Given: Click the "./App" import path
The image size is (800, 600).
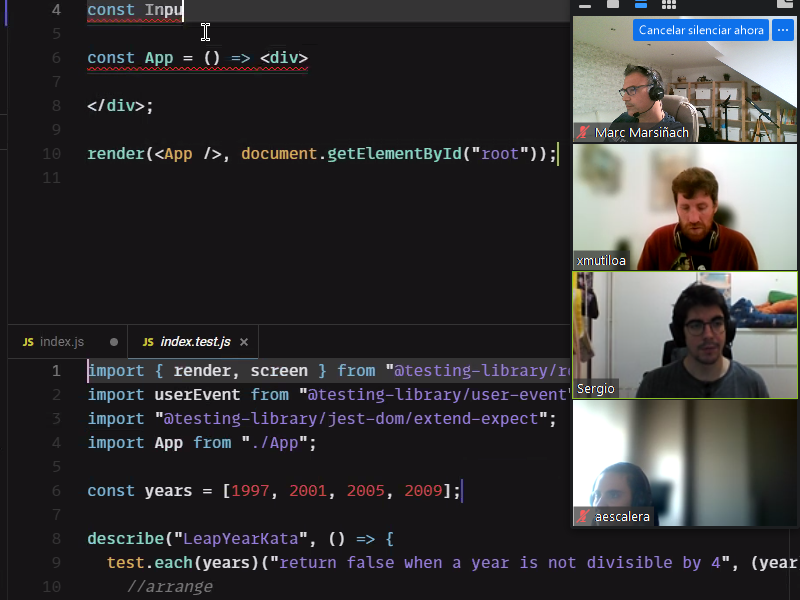Looking at the screenshot, I should coord(274,442).
